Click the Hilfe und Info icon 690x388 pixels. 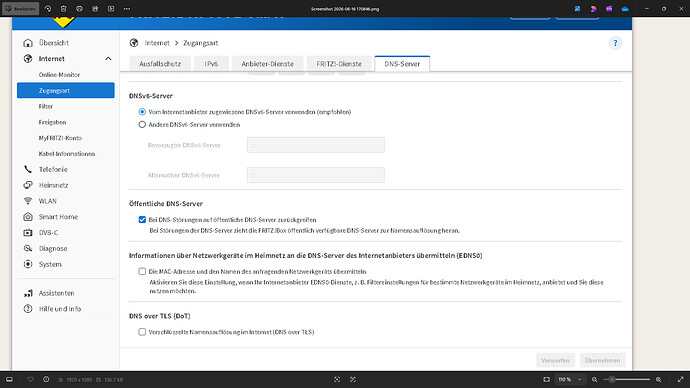tap(28, 309)
